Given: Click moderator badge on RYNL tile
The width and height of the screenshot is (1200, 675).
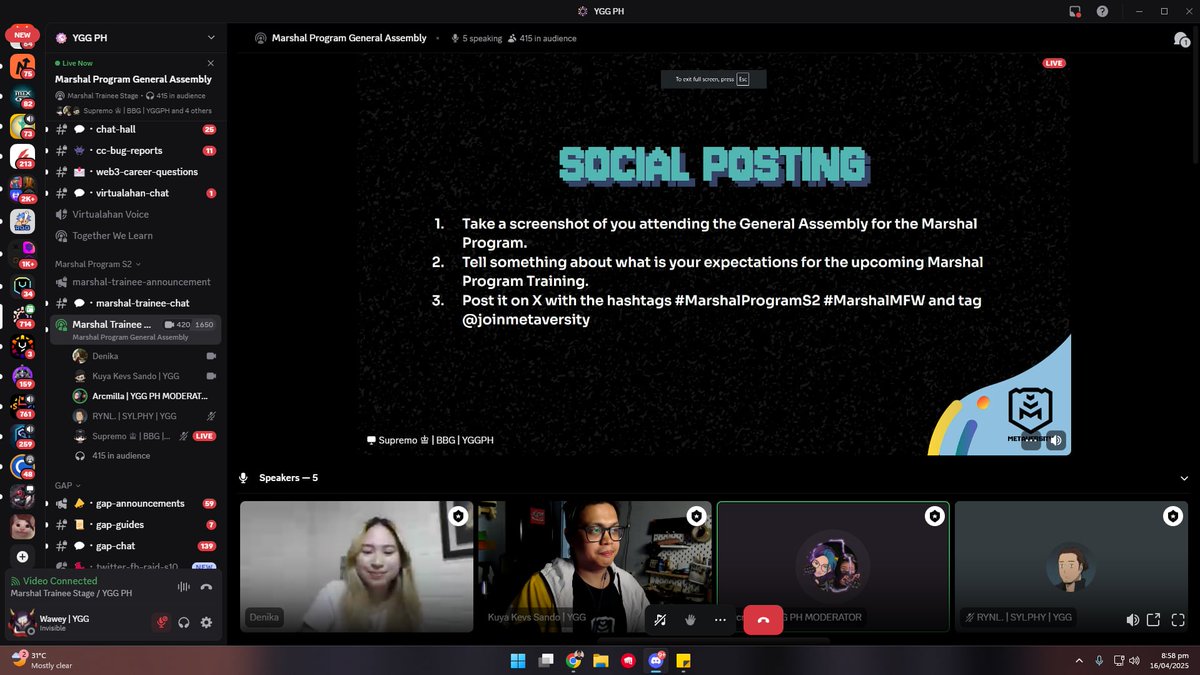Looking at the screenshot, I should 1173,516.
